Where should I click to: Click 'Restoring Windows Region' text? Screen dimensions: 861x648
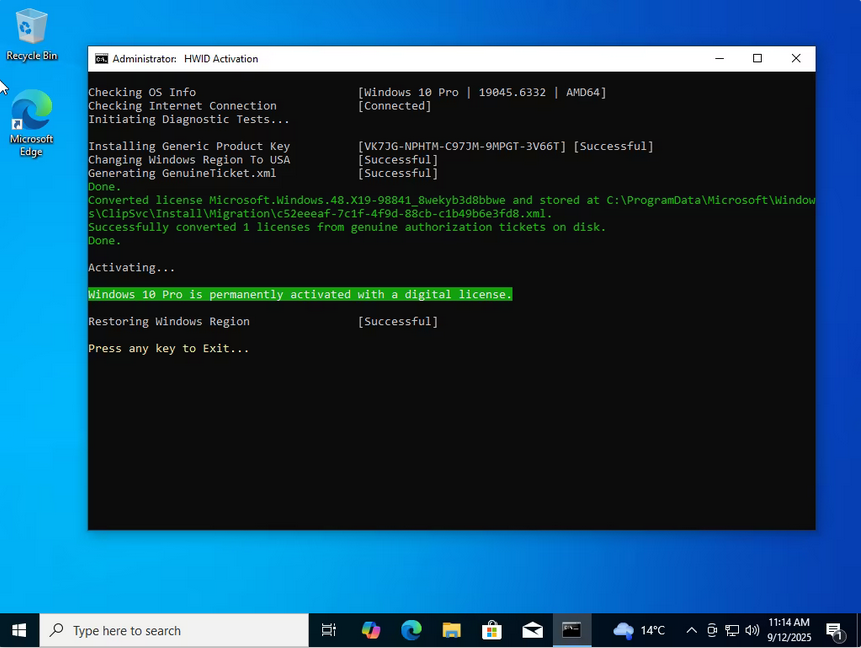(x=169, y=321)
